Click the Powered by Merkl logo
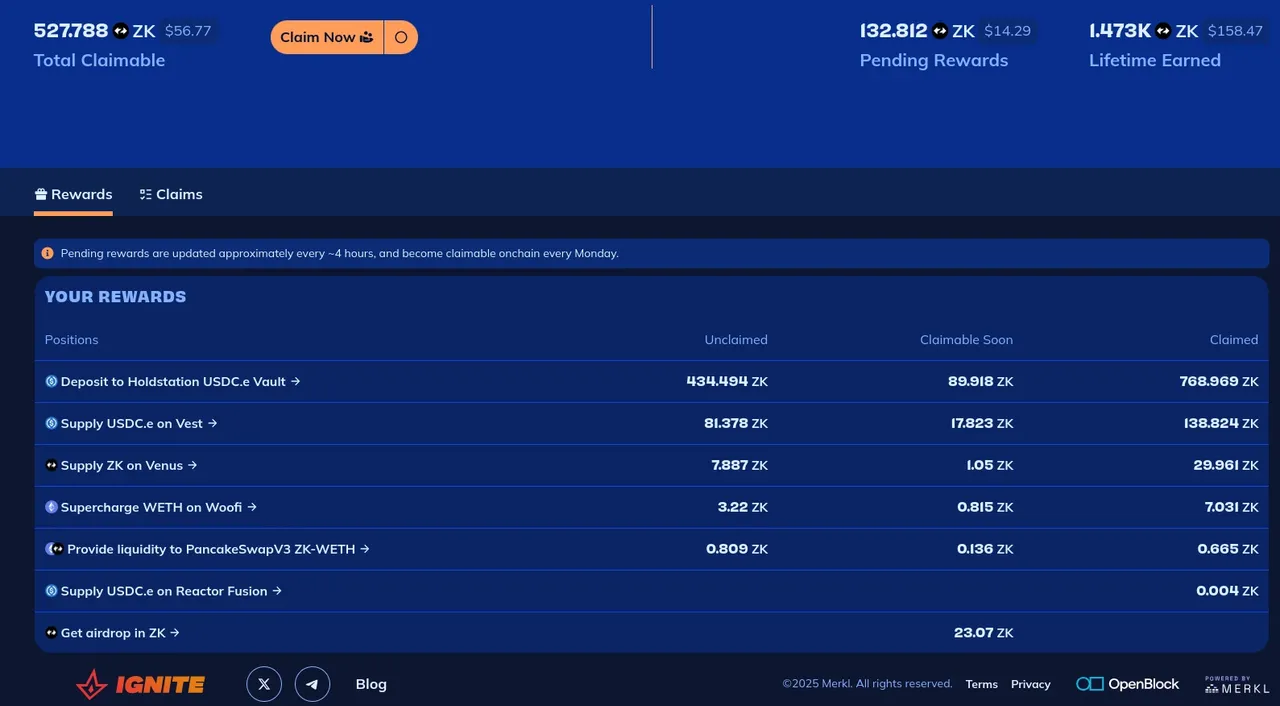 click(1237, 685)
